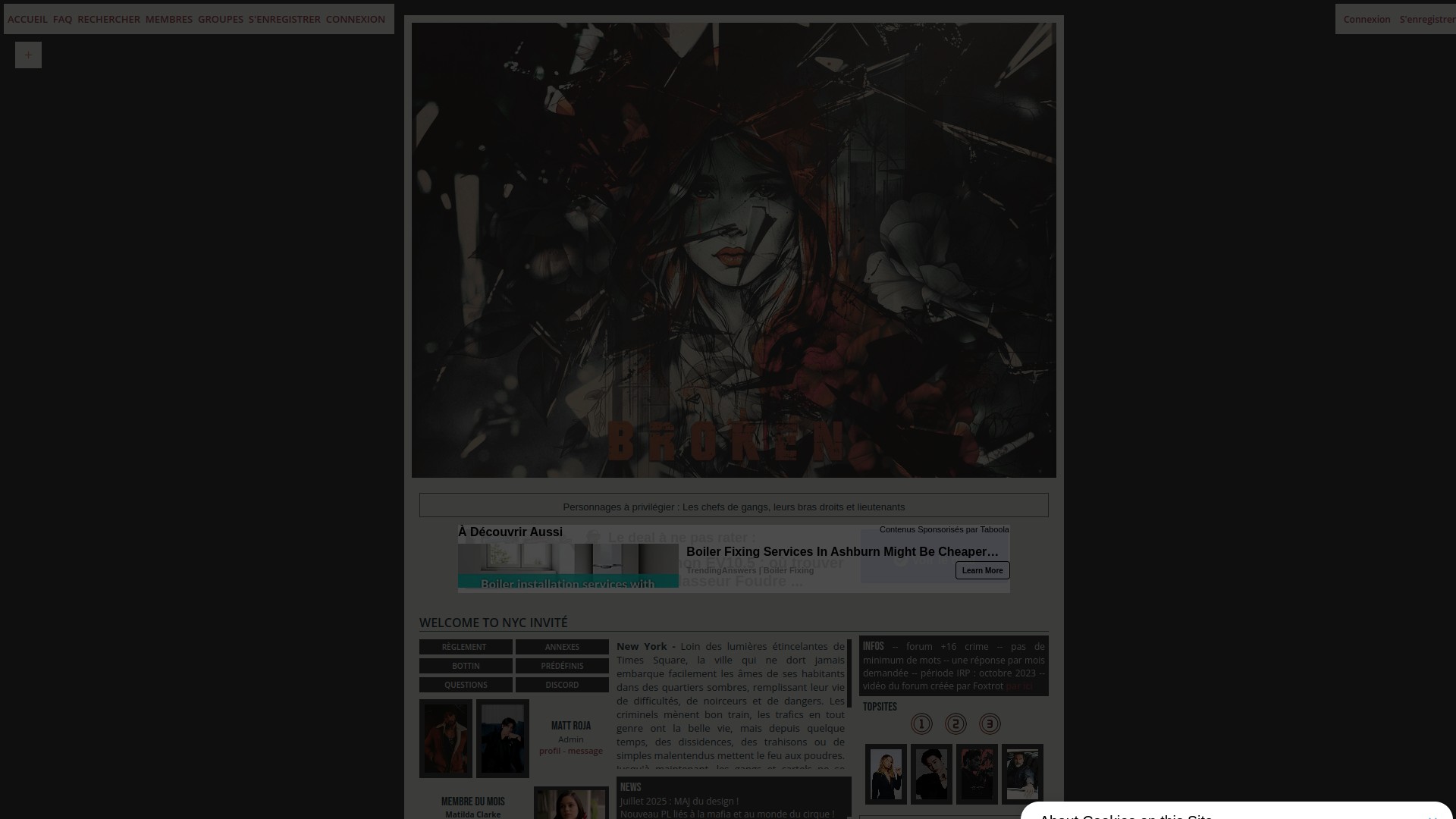1456x819 pixels.
Task: Click 'Nouveau PL liés à la mafia' news line
Action: tap(727, 814)
